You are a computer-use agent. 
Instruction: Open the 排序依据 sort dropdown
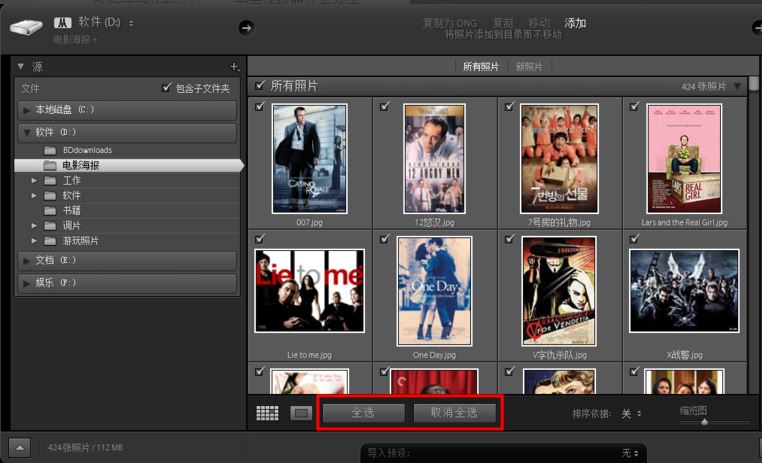[631, 413]
